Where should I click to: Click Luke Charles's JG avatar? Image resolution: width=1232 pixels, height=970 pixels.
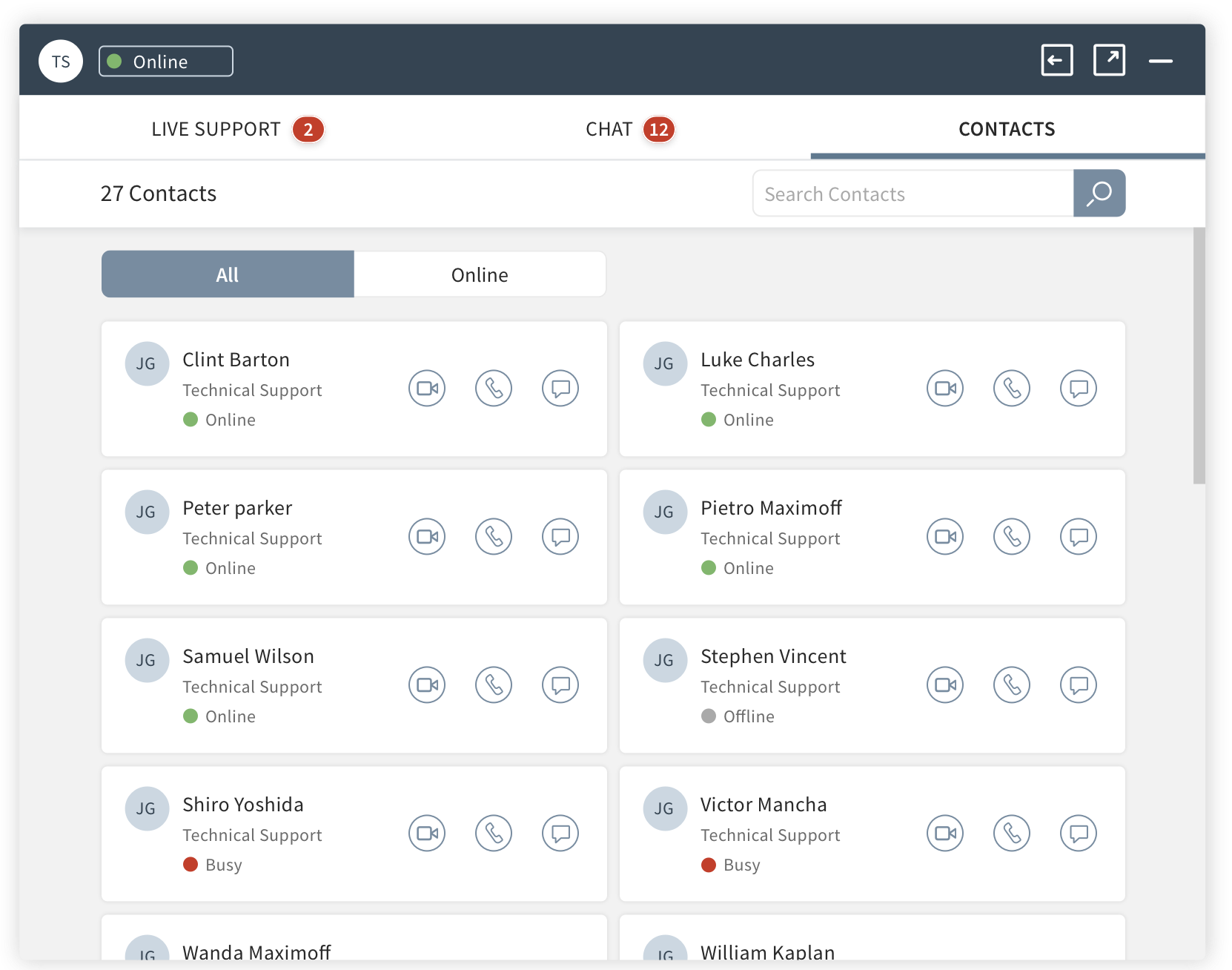click(x=665, y=363)
